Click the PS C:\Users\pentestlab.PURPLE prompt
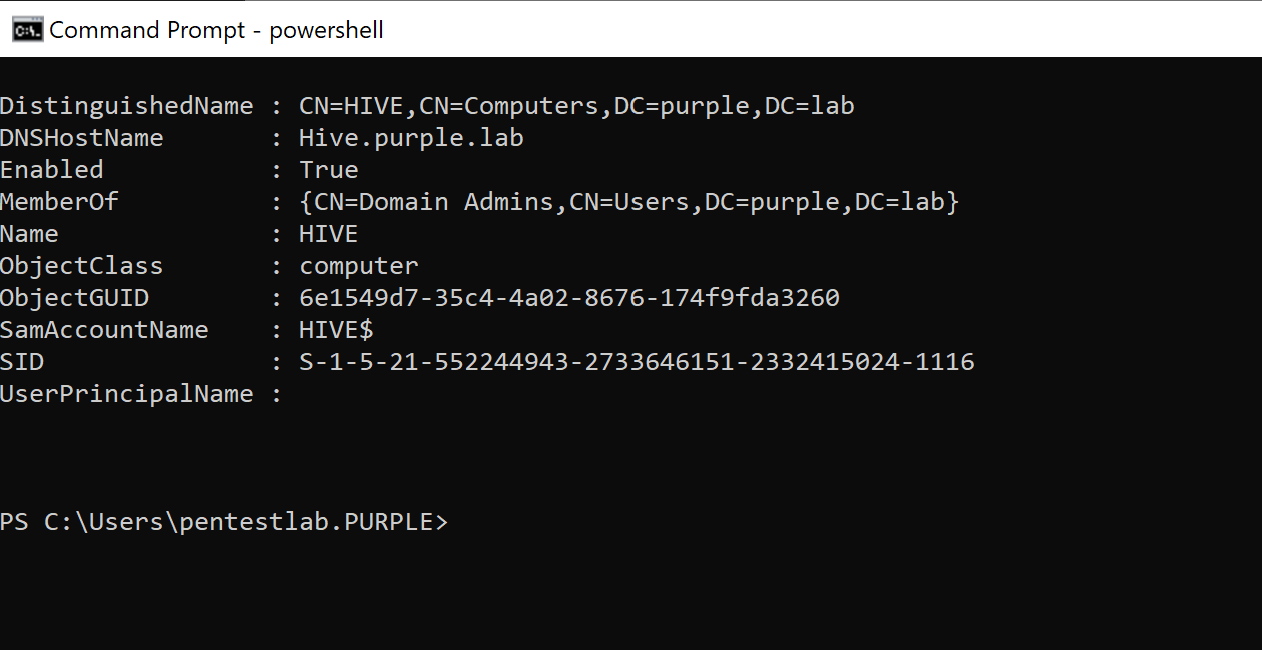 (224, 522)
